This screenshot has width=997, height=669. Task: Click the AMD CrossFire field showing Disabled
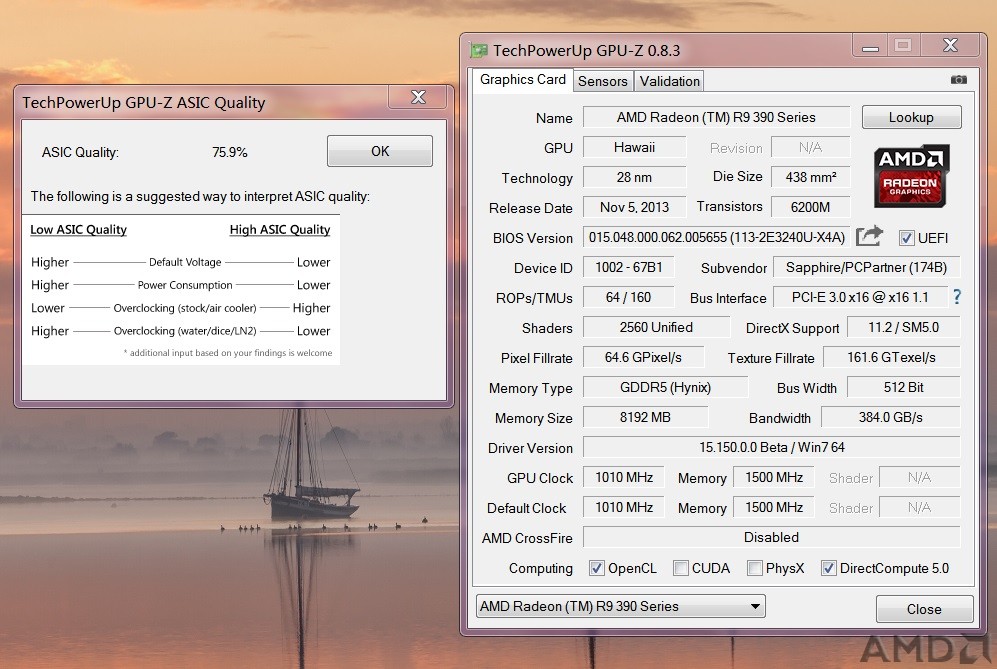pos(771,537)
